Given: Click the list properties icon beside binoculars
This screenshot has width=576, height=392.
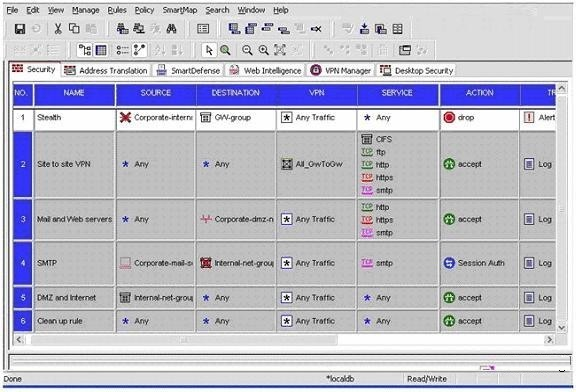Looking at the screenshot, I should point(203,29).
